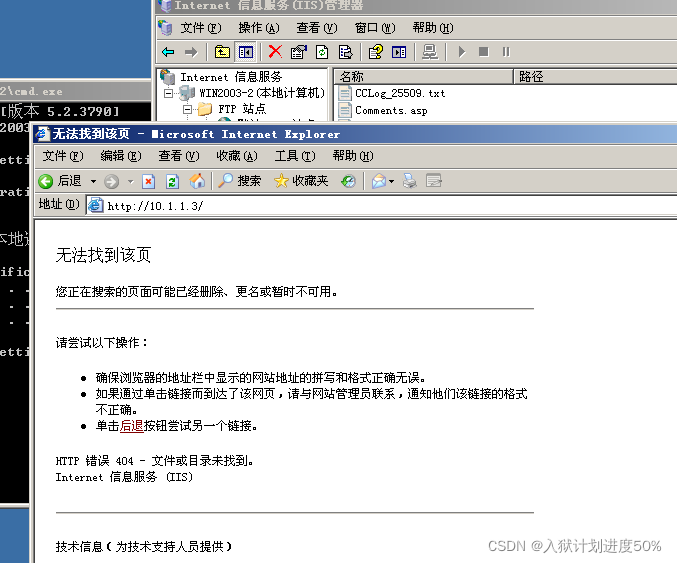Open the IE 文件(F) menu
This screenshot has width=677, height=563.
(x=63, y=156)
